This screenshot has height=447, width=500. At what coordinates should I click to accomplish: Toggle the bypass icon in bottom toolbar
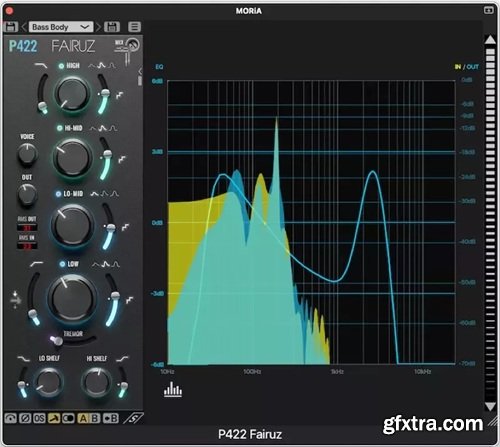coord(11,418)
